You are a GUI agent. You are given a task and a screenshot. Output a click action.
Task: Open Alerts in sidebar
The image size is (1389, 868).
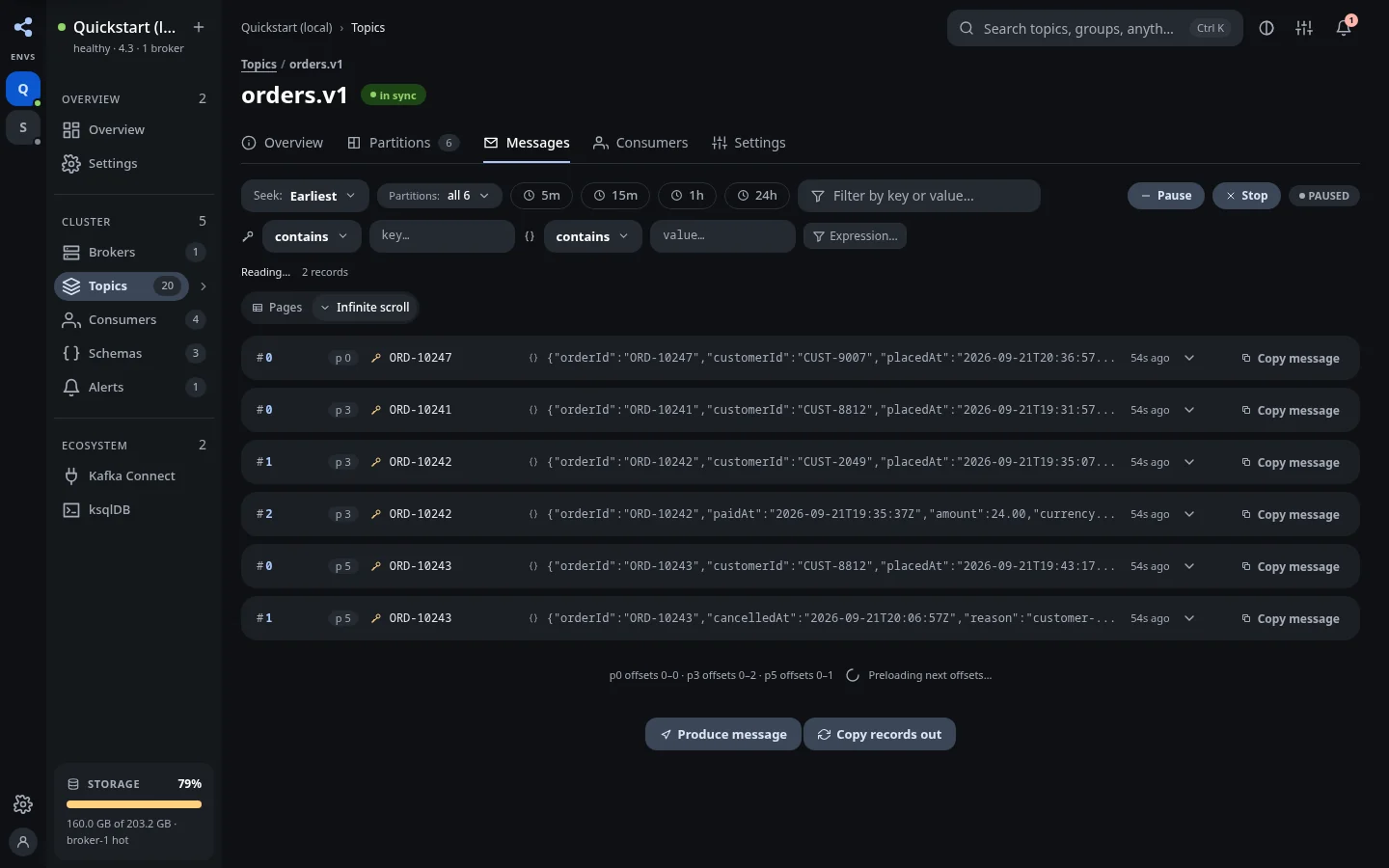[134, 387]
